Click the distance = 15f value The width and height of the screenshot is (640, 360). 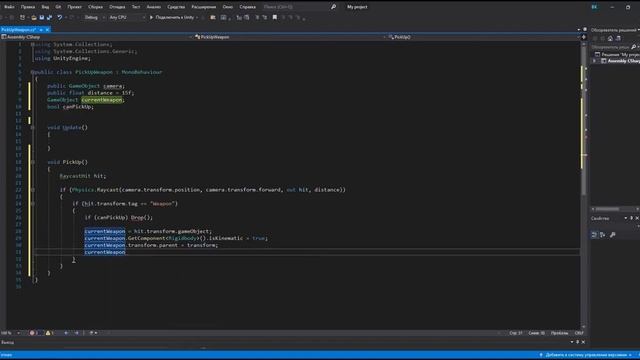tap(111, 93)
